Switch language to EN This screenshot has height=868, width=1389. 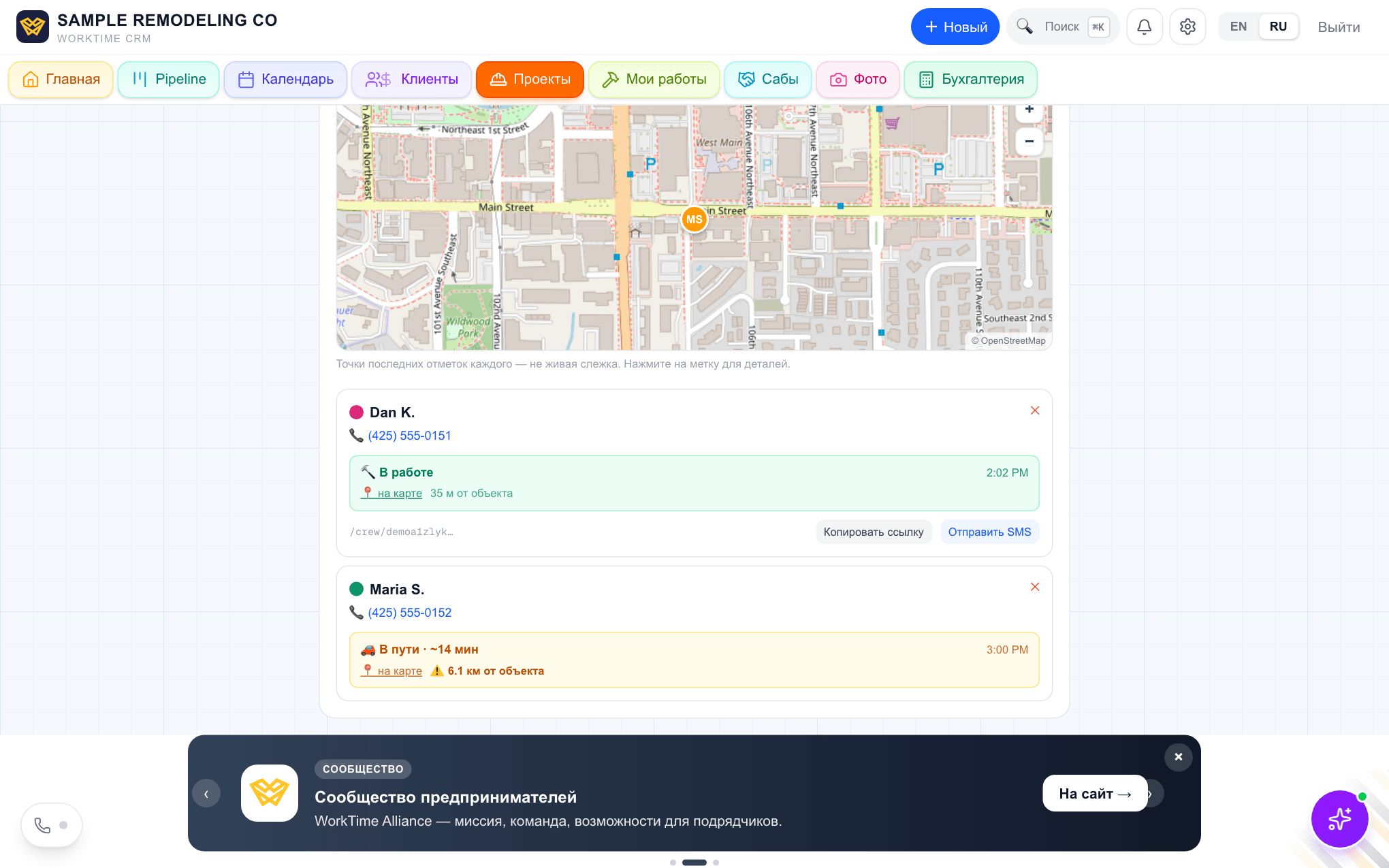pyautogui.click(x=1239, y=27)
